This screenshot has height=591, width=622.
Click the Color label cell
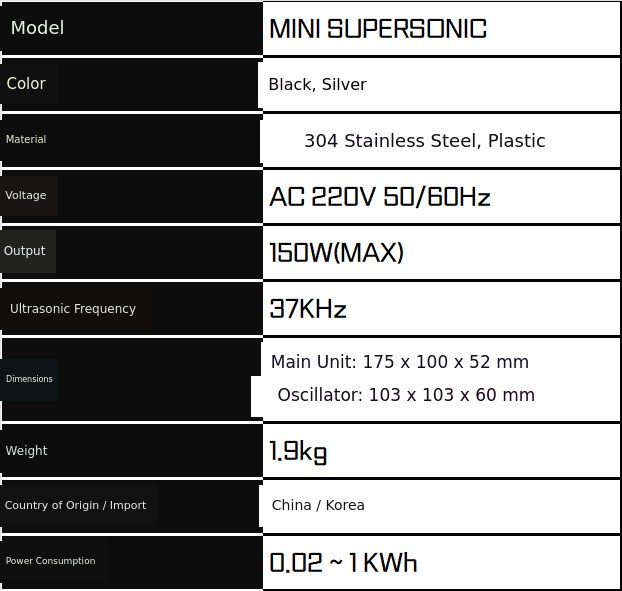26,84
